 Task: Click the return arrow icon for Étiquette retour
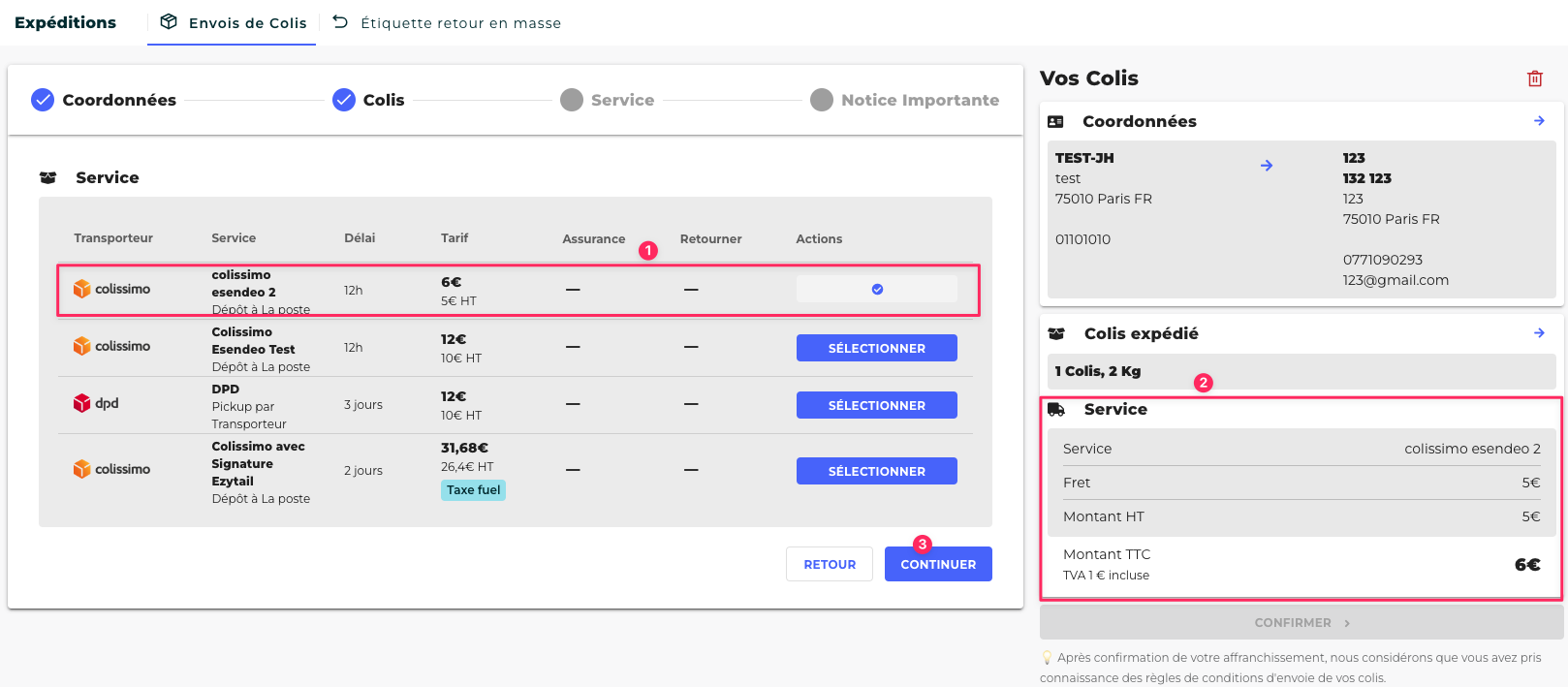click(x=340, y=21)
